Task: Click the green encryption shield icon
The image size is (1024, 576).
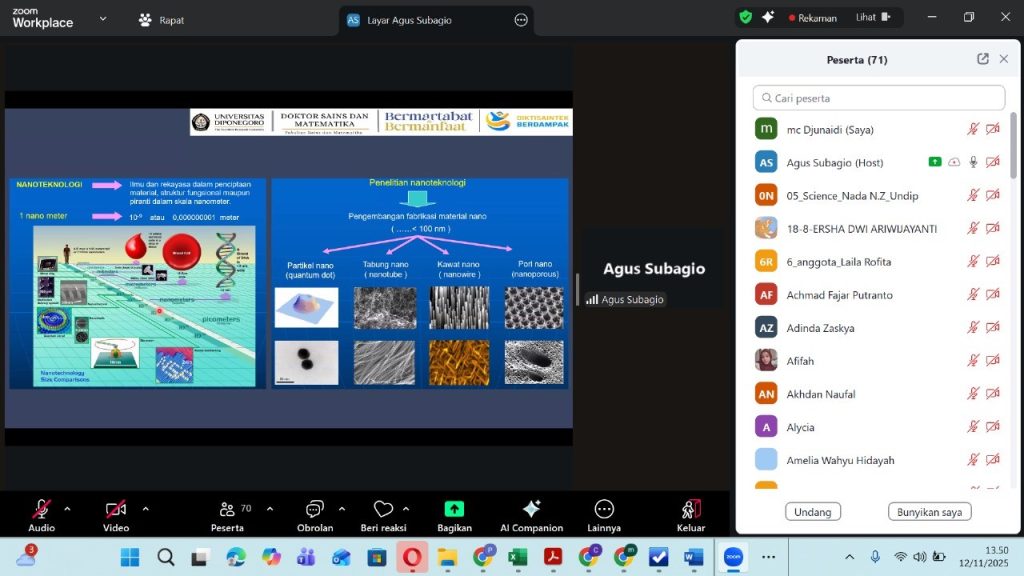Action: [745, 17]
